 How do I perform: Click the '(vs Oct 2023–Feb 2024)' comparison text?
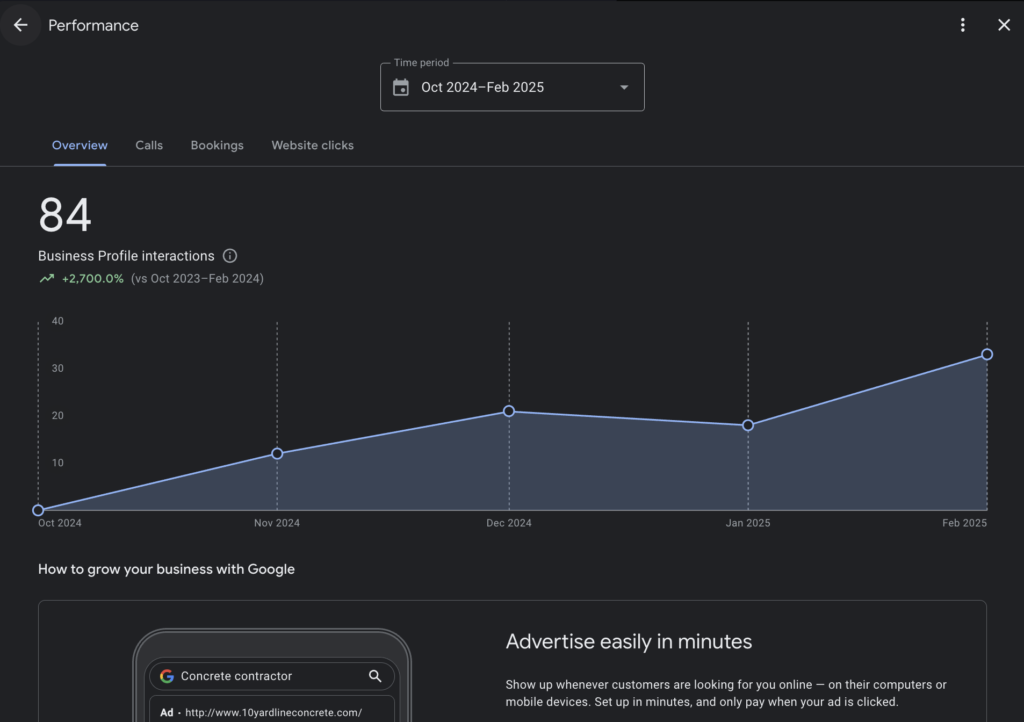(197, 279)
